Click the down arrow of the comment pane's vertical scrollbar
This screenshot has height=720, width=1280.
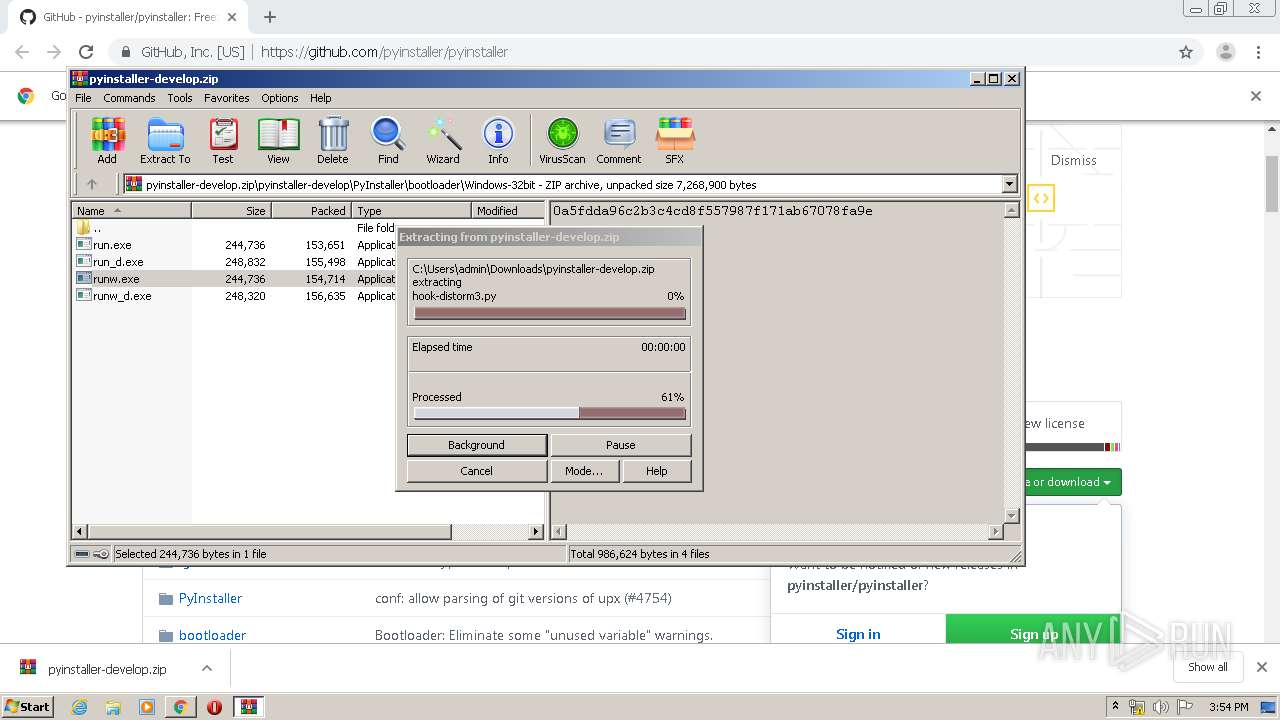click(1011, 516)
